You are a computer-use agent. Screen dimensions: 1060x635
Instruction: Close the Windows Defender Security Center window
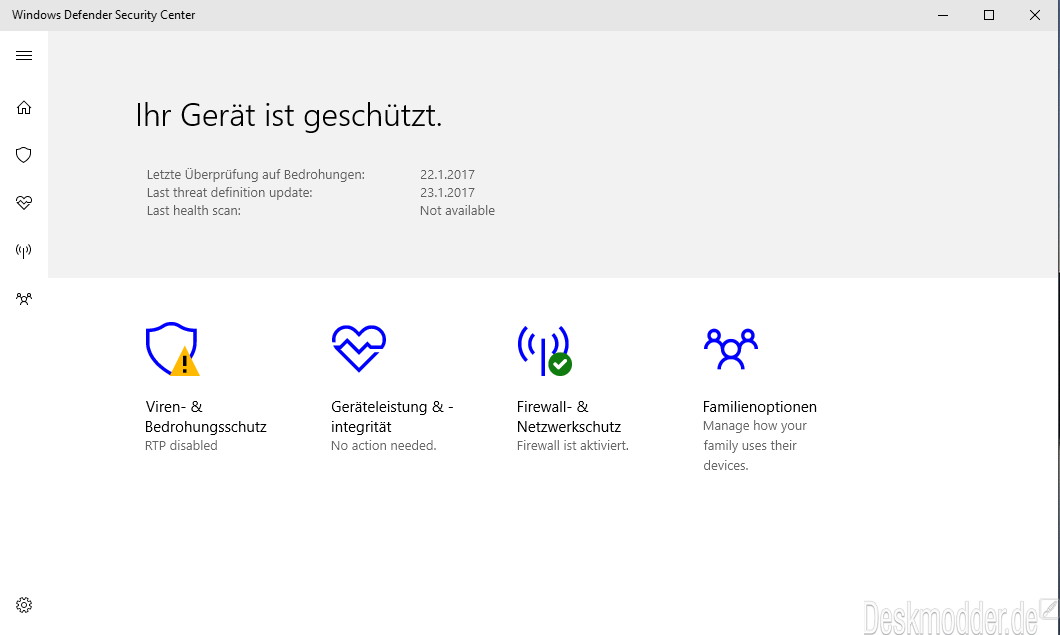[1035, 15]
